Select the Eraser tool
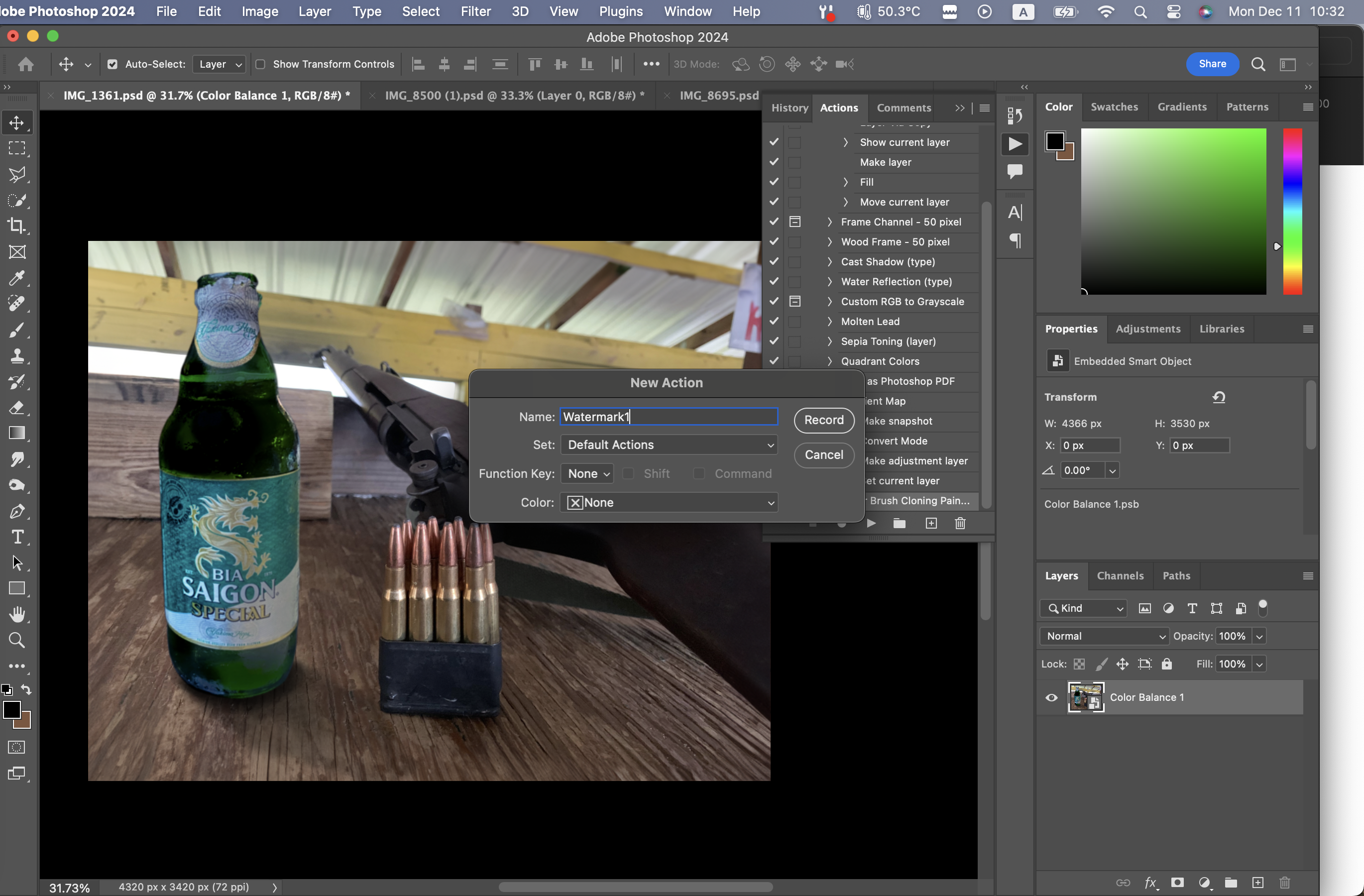The image size is (1364, 896). point(17,407)
